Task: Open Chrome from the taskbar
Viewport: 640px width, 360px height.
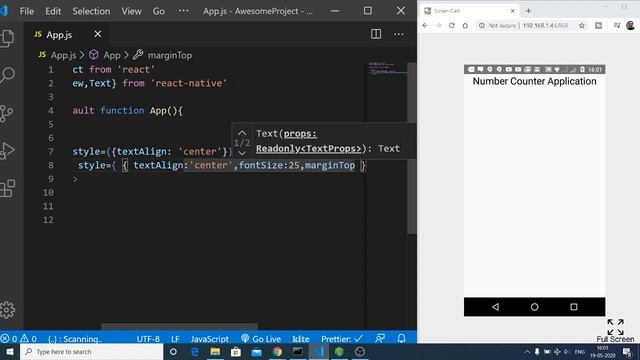Action: [x=277, y=351]
